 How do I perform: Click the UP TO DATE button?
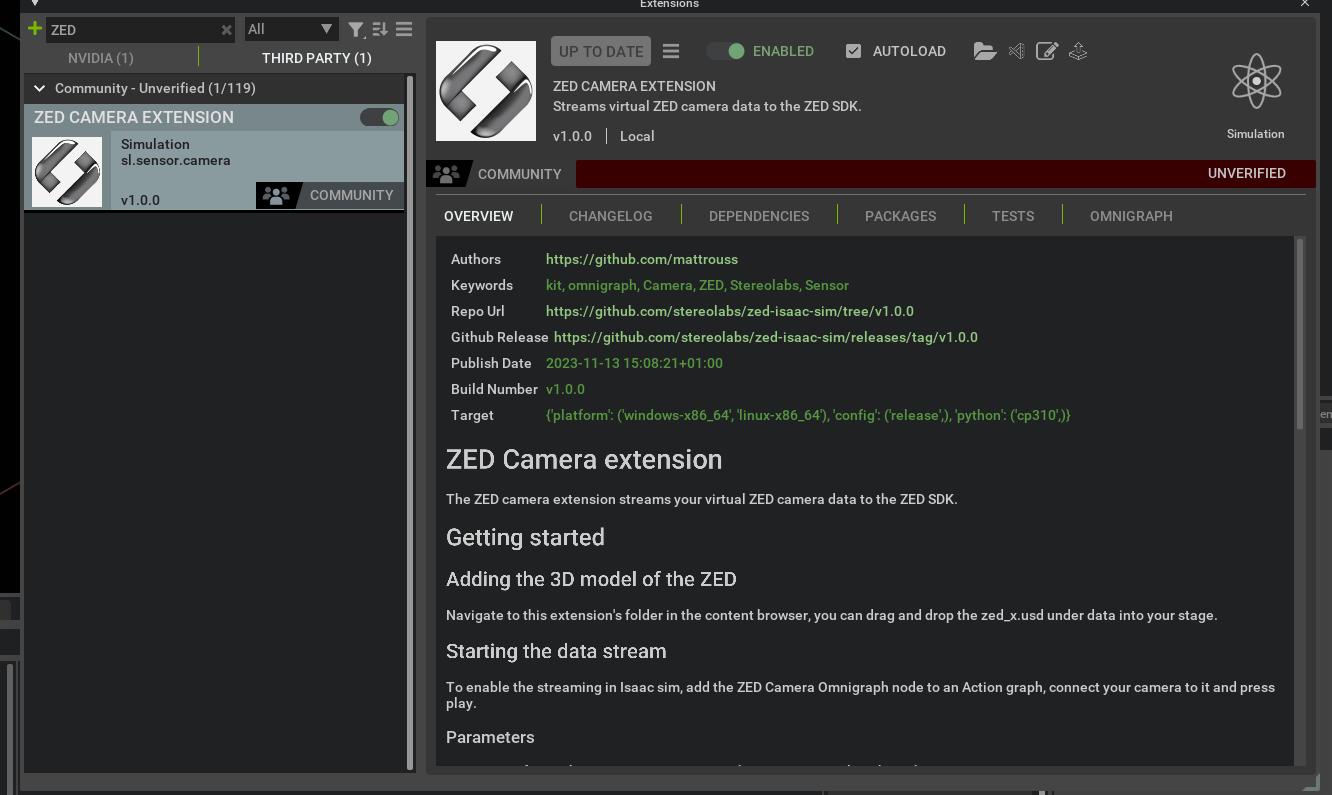point(601,51)
